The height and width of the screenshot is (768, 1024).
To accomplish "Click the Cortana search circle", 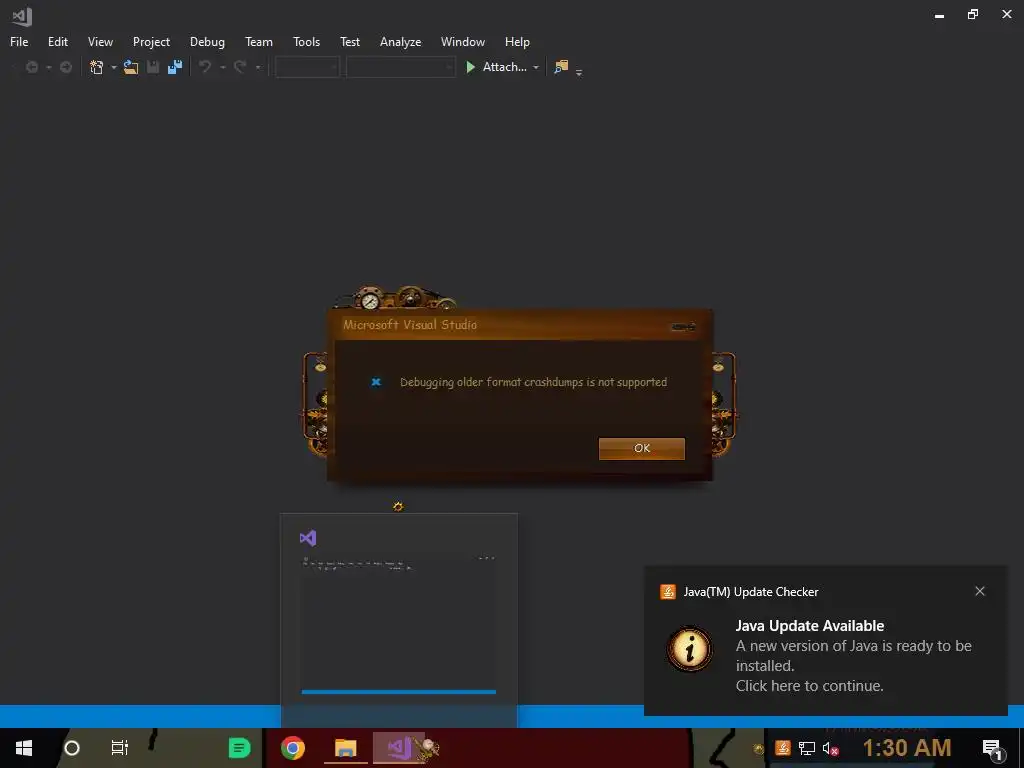I will (72, 748).
